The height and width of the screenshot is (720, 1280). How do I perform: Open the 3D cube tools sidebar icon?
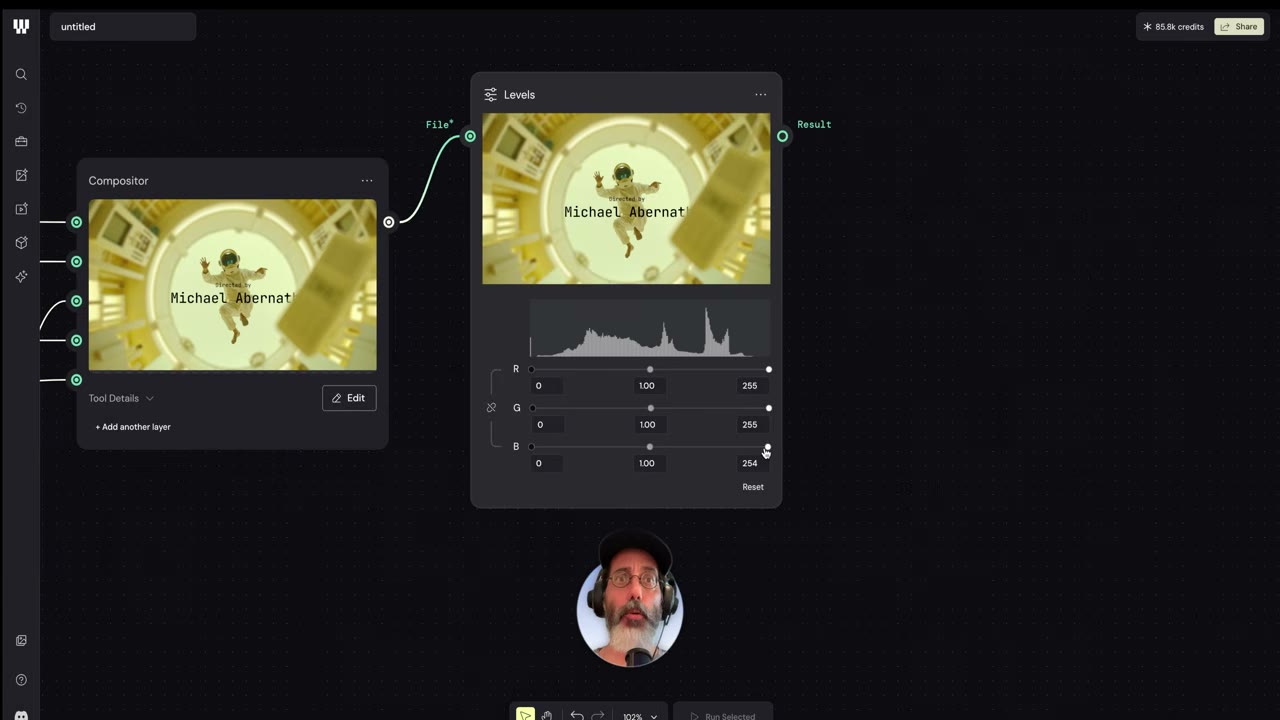pos(21,242)
